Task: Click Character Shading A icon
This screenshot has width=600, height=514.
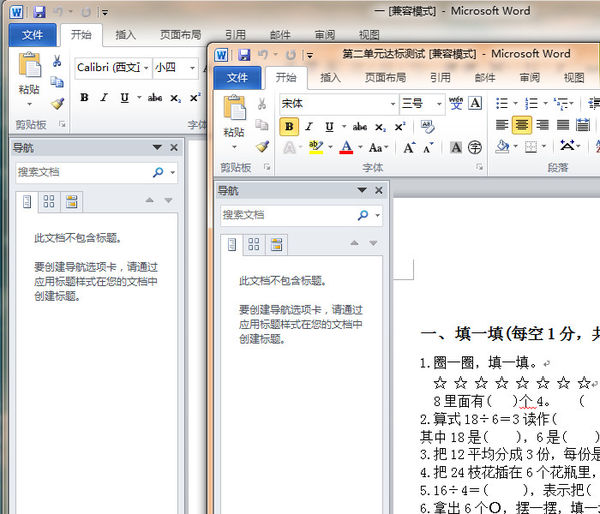Action: [x=455, y=148]
